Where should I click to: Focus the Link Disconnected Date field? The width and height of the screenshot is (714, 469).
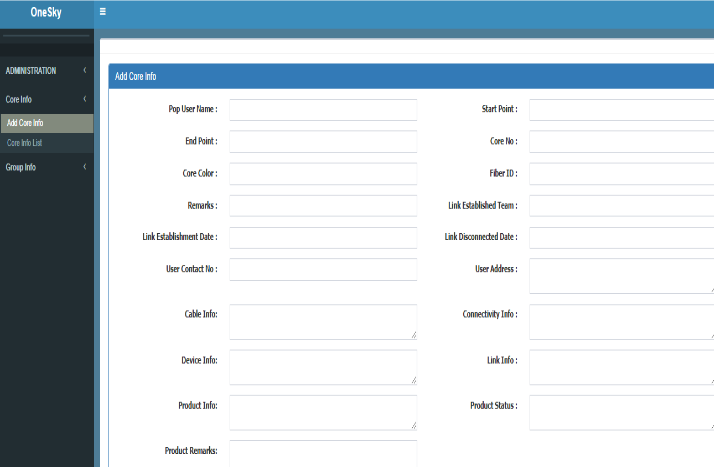click(x=621, y=238)
